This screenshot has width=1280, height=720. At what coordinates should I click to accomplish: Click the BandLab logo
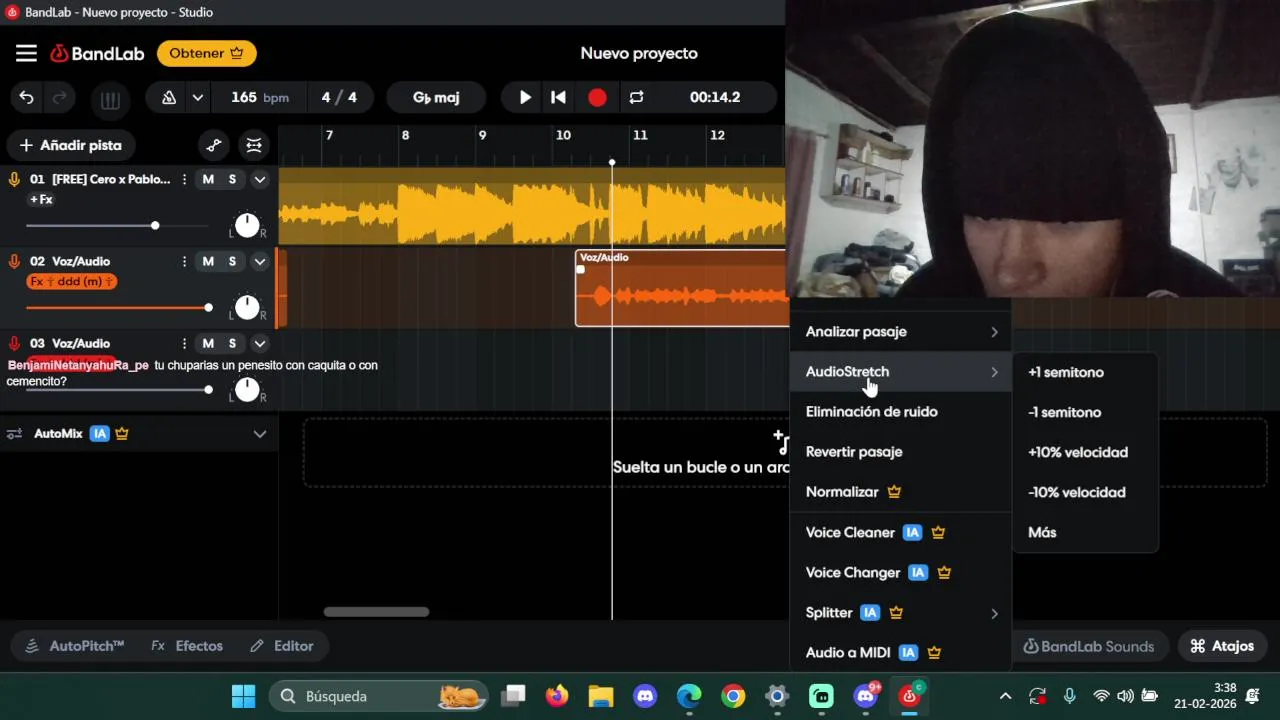coord(97,53)
